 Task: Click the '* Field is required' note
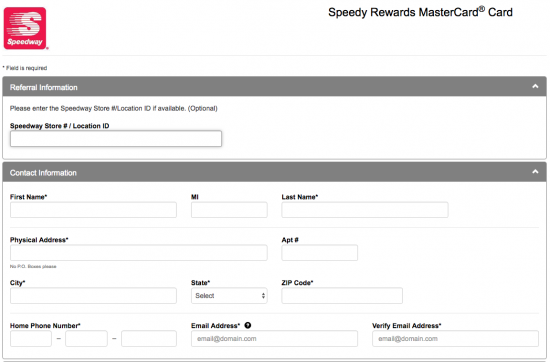(25, 68)
